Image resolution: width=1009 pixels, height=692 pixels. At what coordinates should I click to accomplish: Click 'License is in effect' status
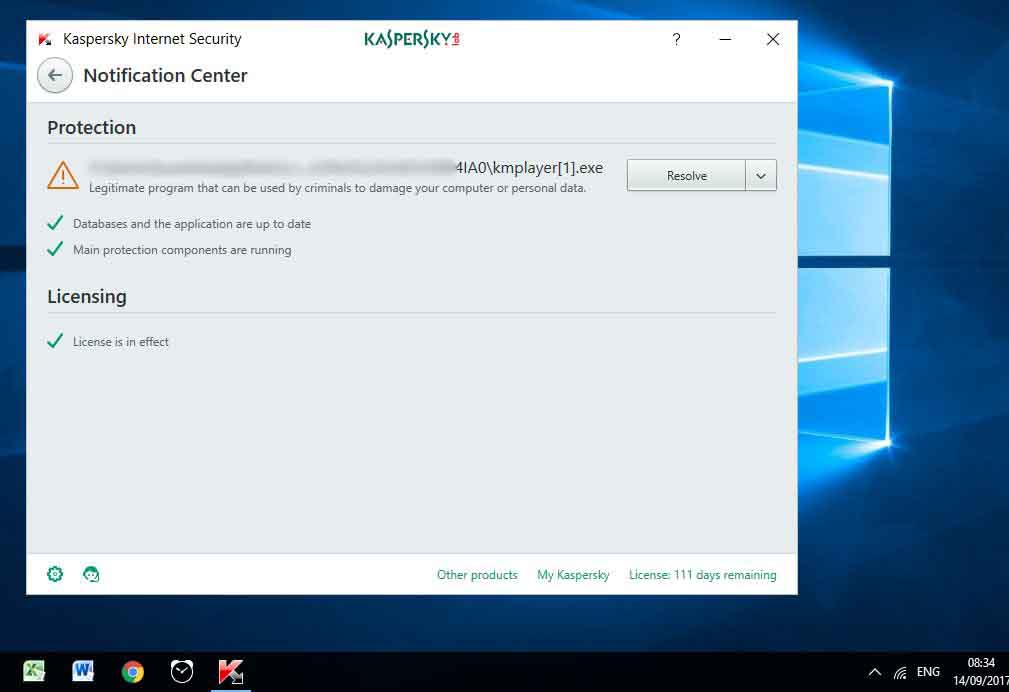point(121,342)
